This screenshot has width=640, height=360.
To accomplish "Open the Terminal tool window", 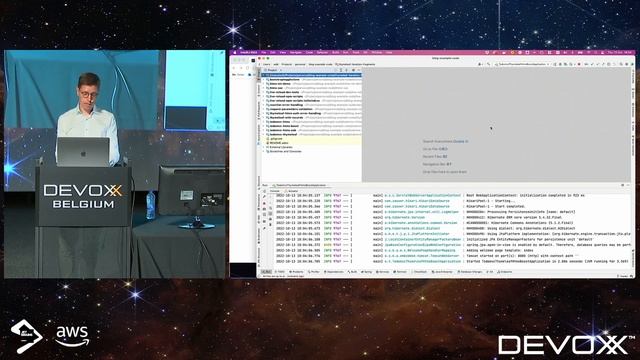I will (x=400, y=272).
